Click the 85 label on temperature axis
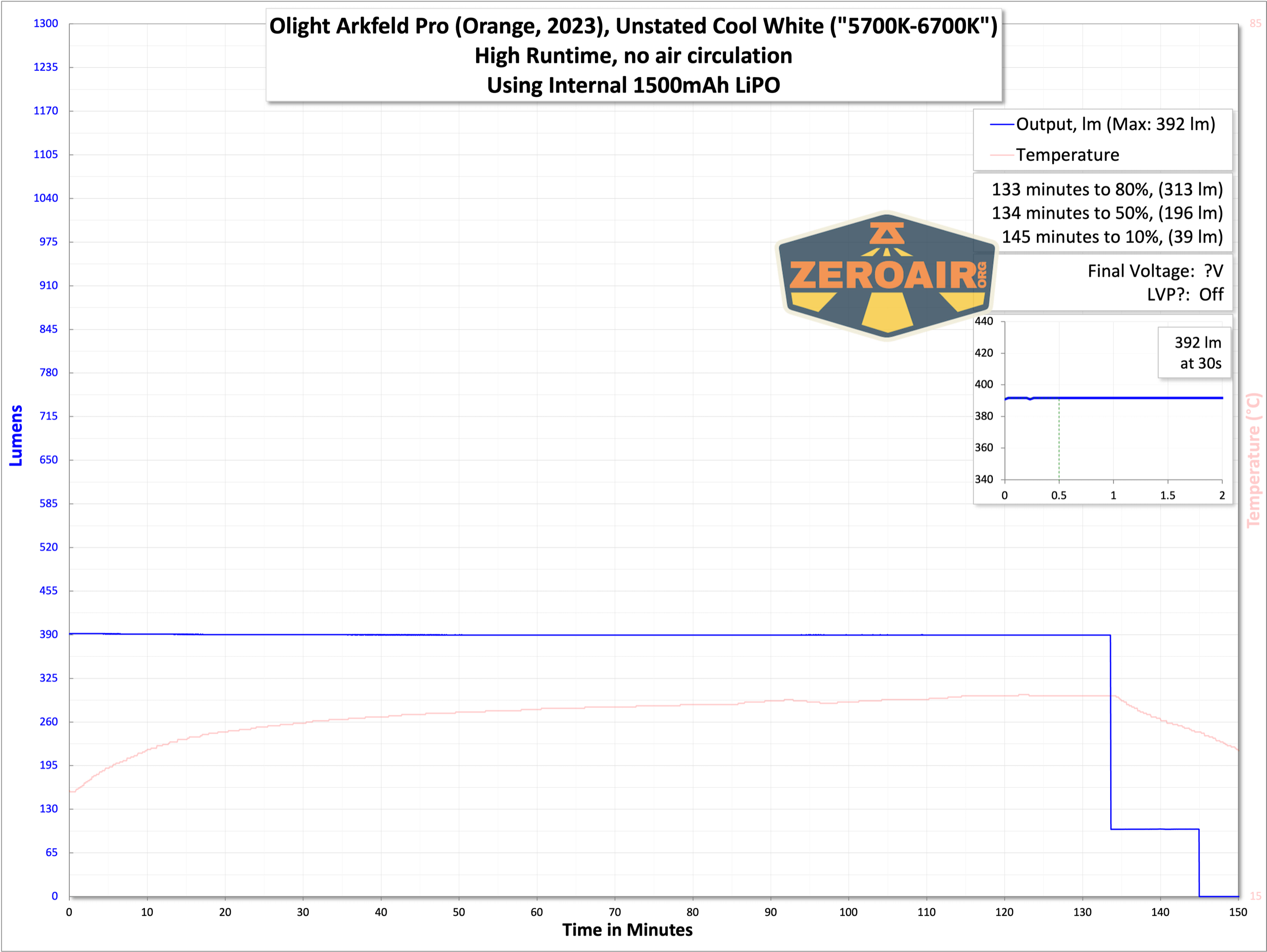Viewport: 1267px width, 952px height. pos(1255,23)
